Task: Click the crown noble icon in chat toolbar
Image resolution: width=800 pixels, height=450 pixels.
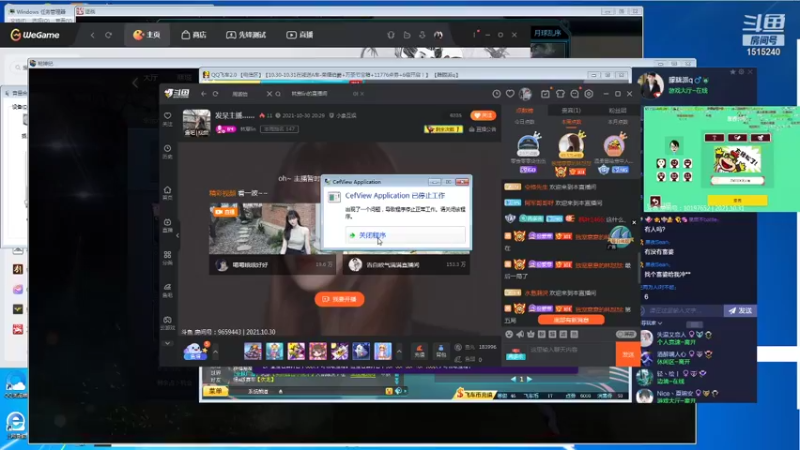Action: coord(531,334)
